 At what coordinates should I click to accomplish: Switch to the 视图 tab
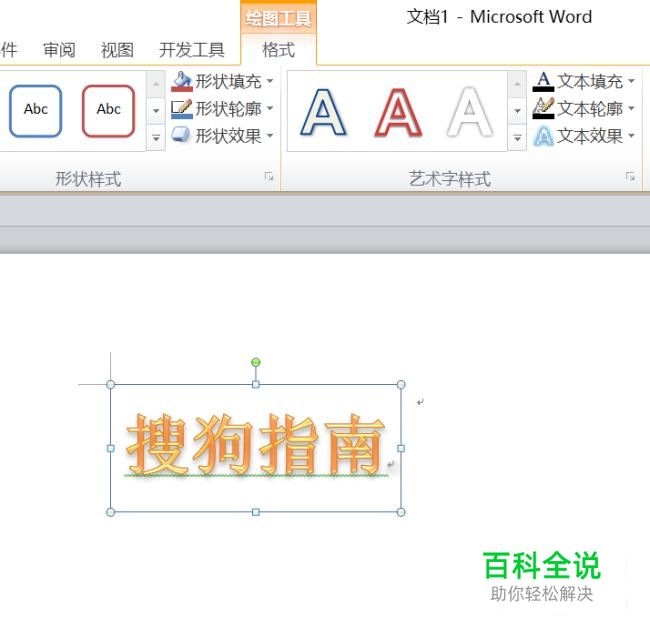pos(117,50)
